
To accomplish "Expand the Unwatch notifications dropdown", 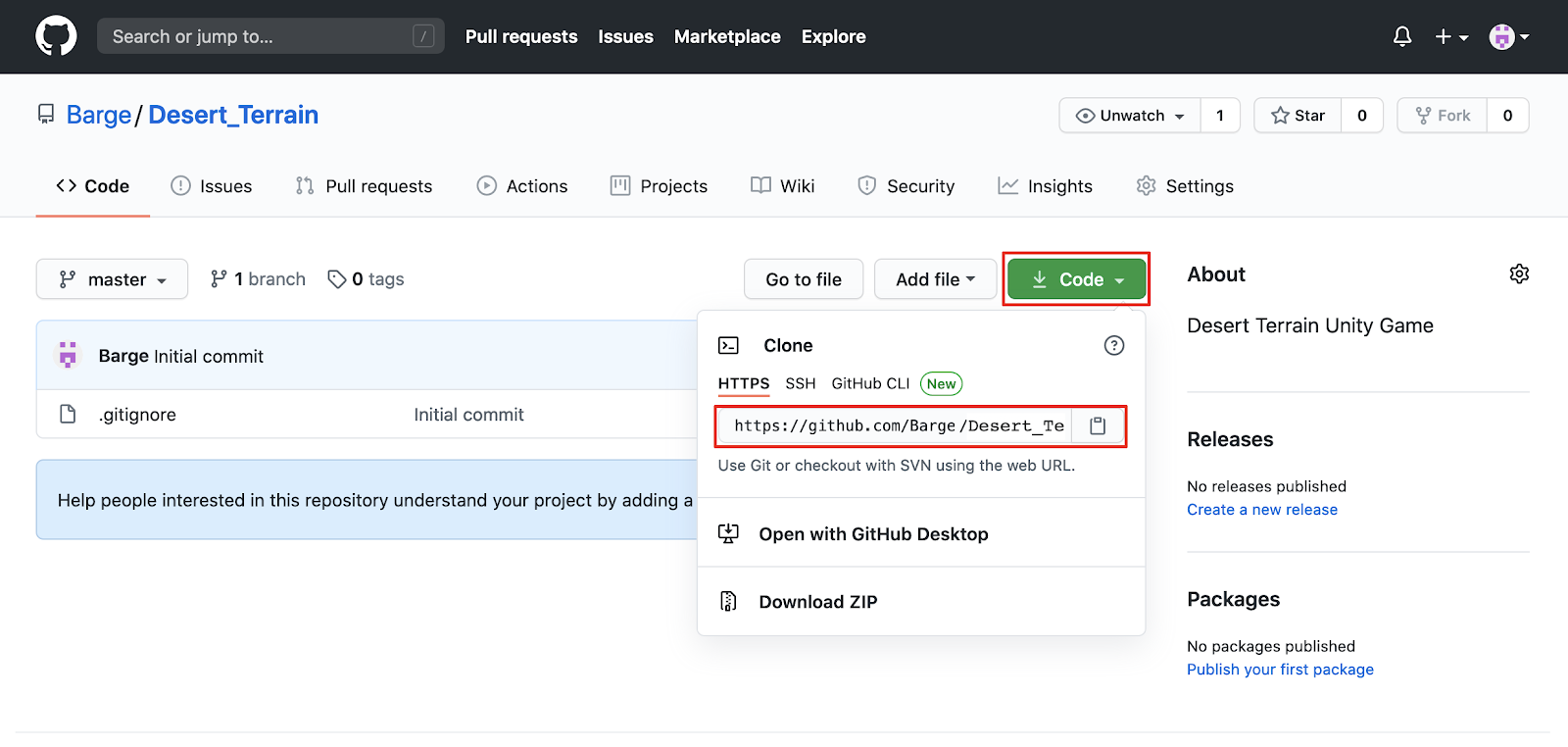I will coord(1130,116).
